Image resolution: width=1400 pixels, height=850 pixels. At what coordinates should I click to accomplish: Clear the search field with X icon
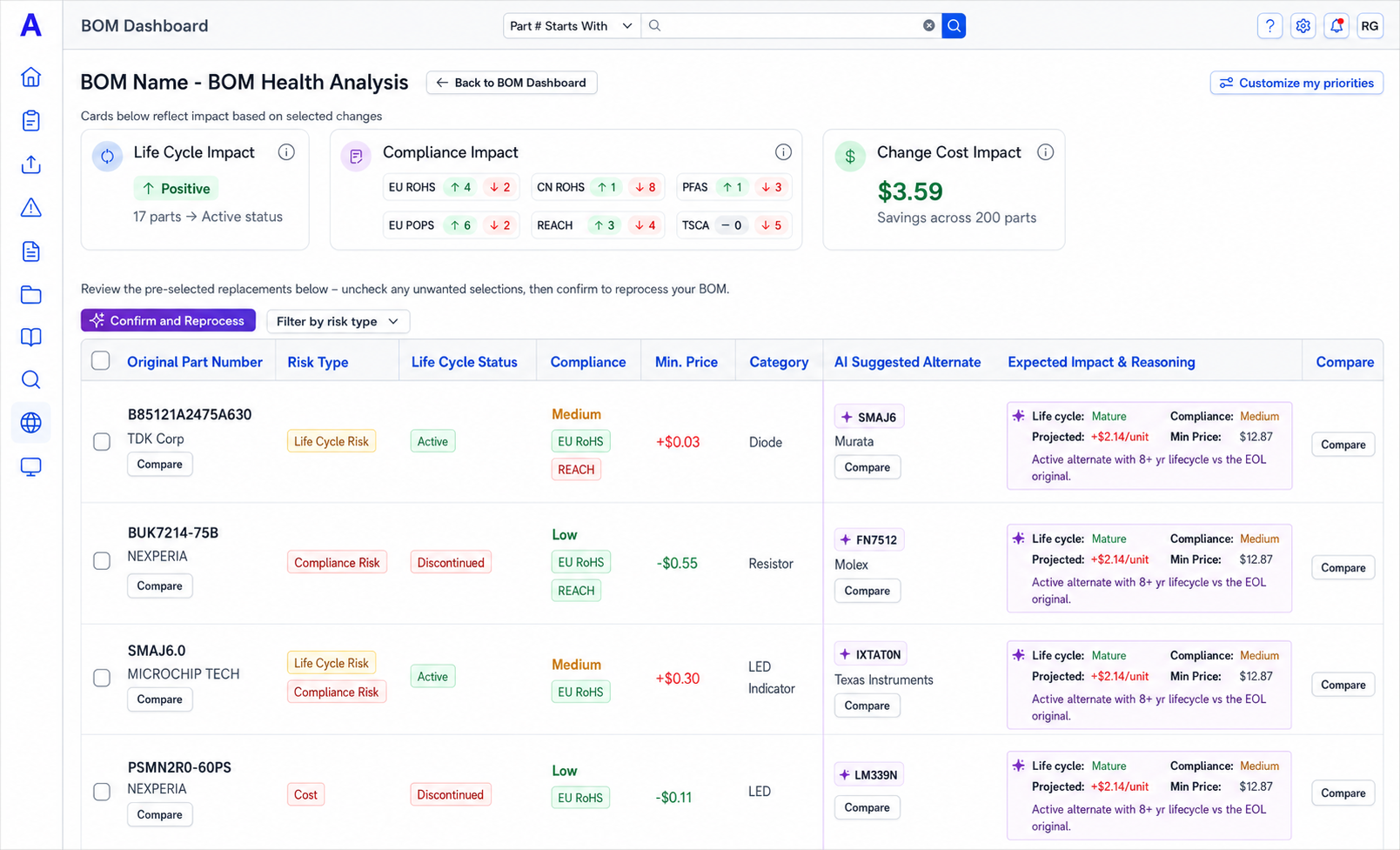point(929,26)
